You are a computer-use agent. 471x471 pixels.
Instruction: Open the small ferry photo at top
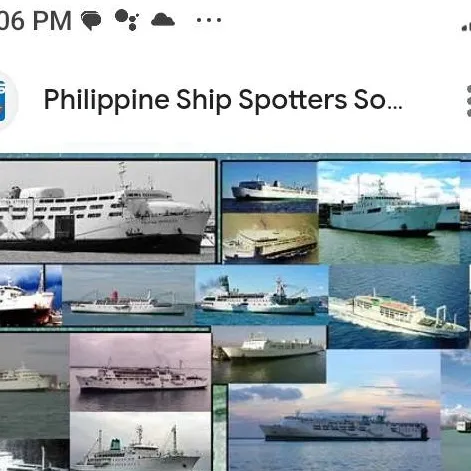click(270, 188)
